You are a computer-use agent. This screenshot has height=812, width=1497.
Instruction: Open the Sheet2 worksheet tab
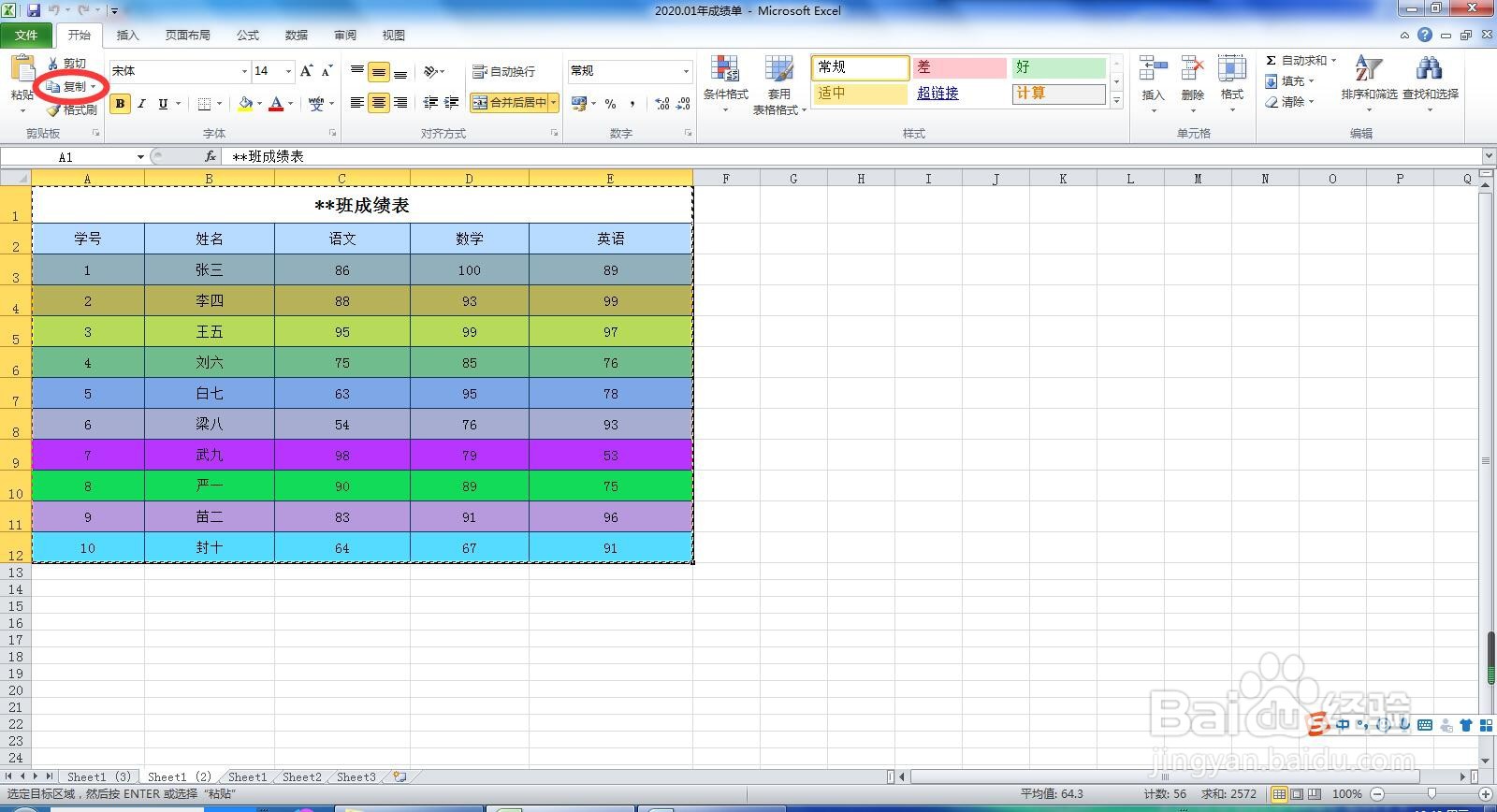[301, 776]
